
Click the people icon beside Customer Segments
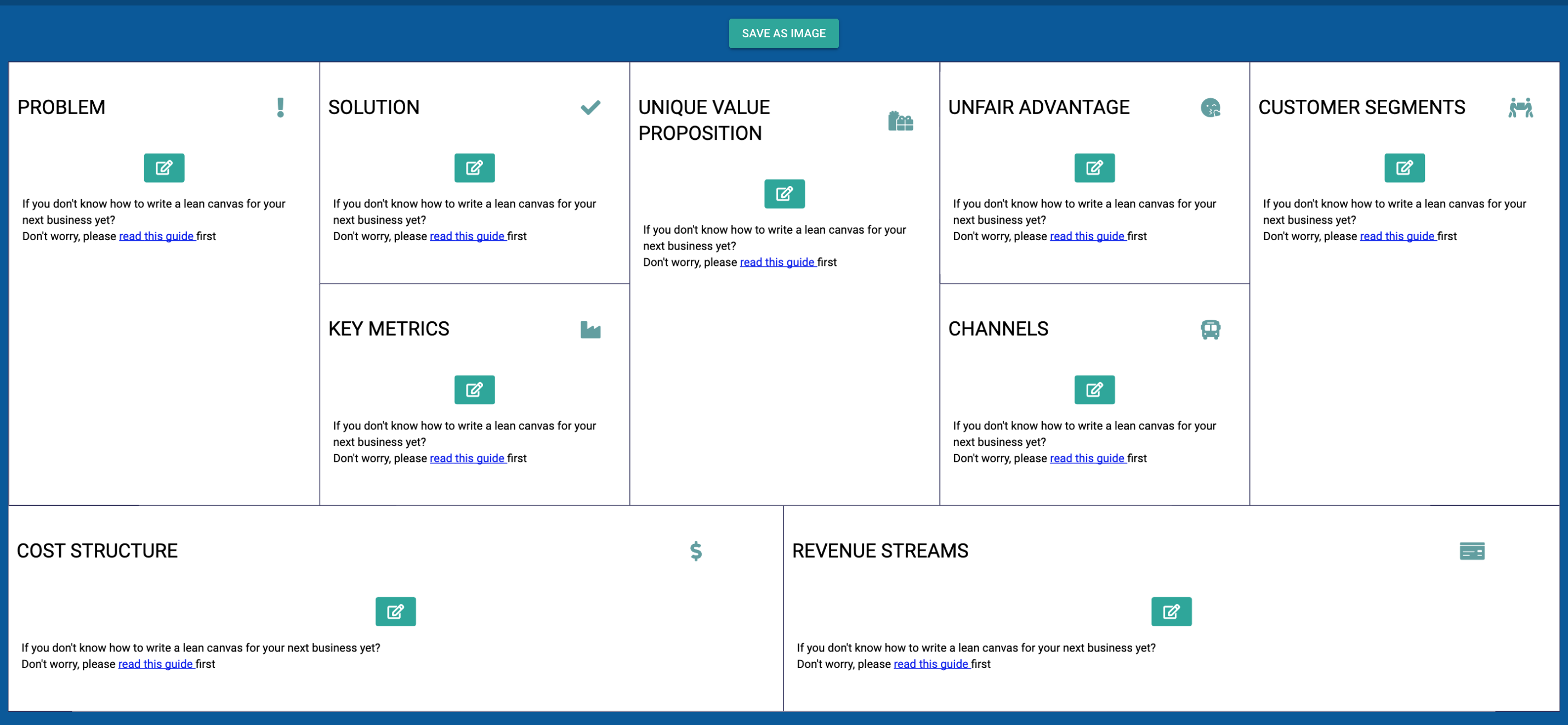tap(1520, 107)
